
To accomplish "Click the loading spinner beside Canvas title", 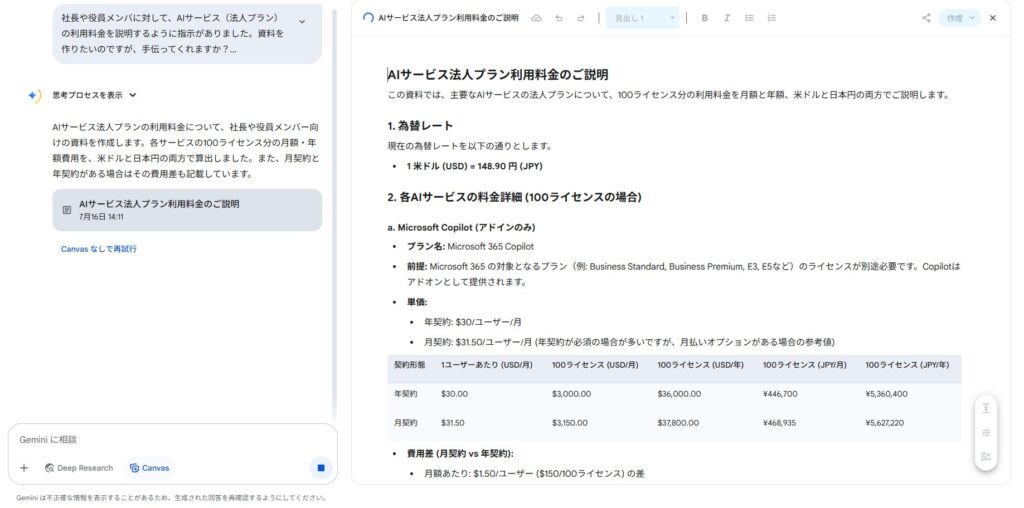I will click(x=368, y=18).
